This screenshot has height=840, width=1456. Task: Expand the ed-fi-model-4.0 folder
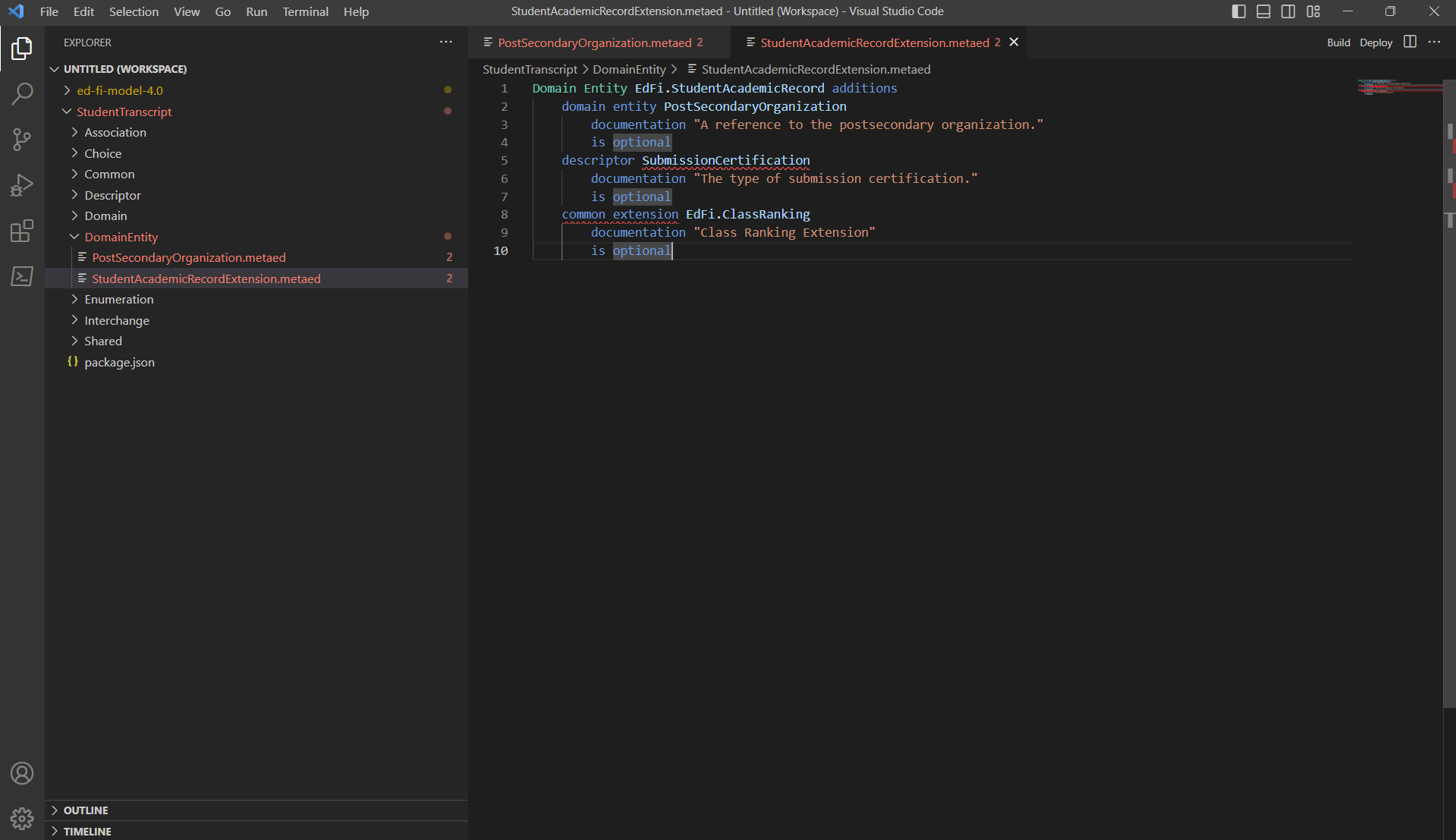119,90
